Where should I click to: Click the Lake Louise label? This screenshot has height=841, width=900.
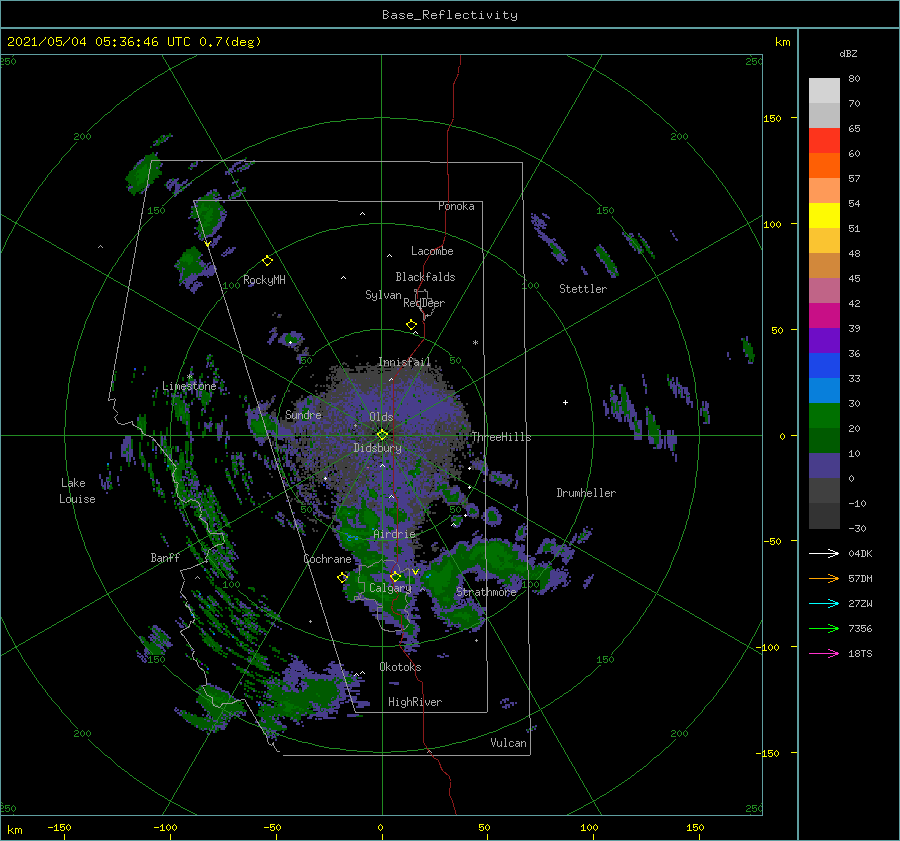[x=77, y=491]
